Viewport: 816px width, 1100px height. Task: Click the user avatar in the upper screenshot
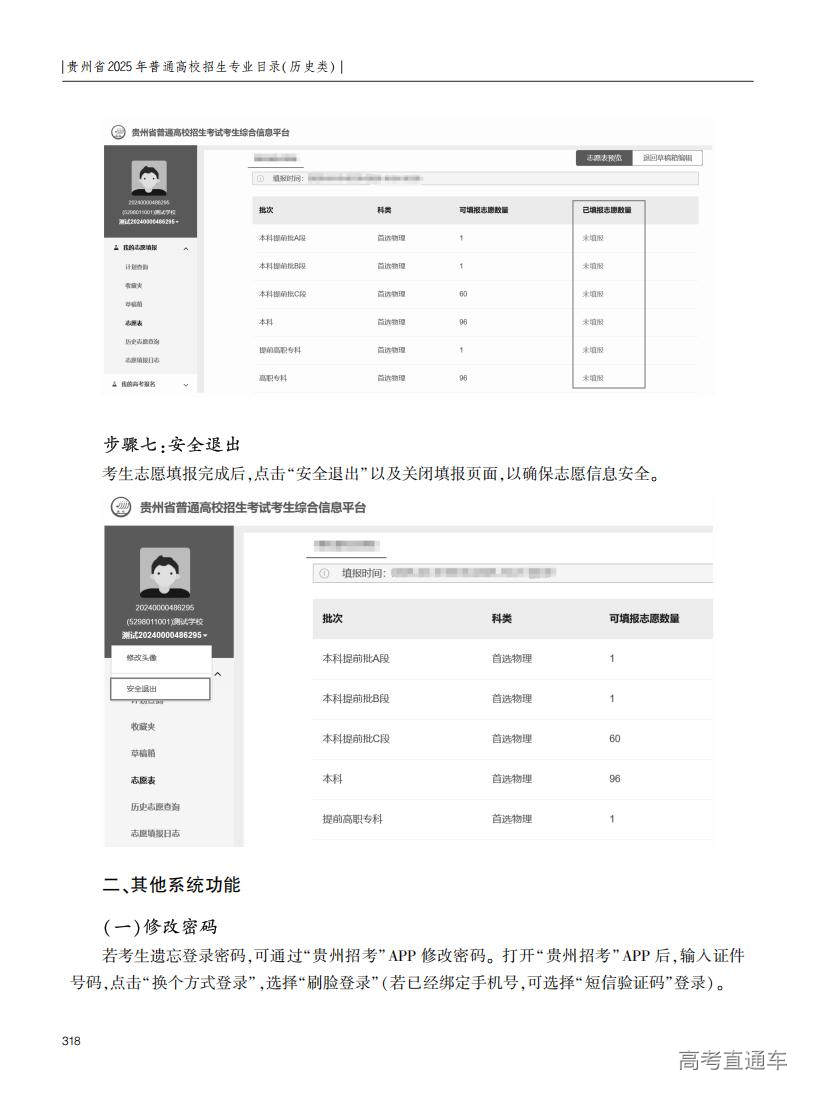coord(149,178)
